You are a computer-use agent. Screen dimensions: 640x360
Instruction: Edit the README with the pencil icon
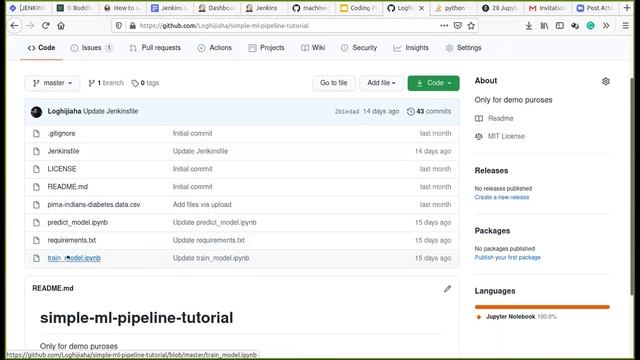(447, 289)
